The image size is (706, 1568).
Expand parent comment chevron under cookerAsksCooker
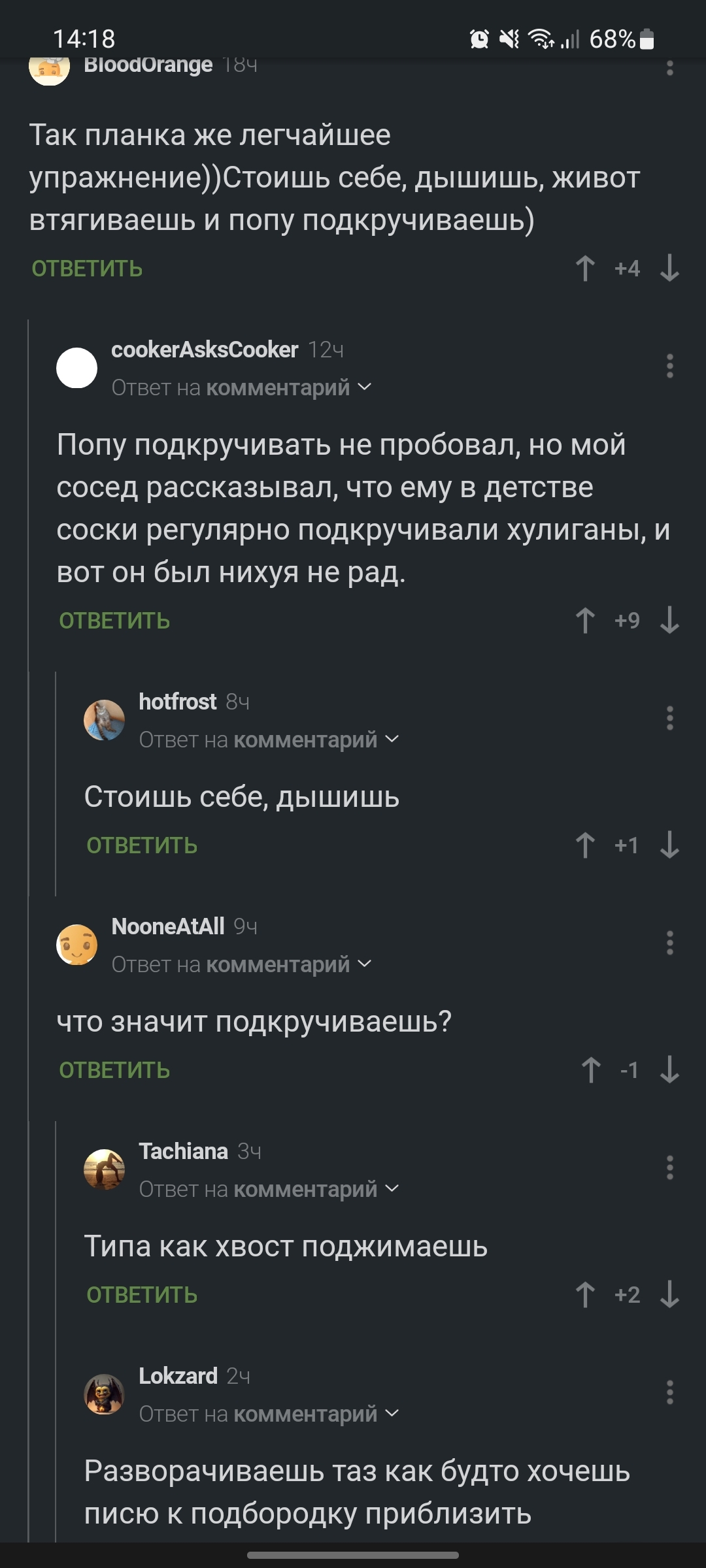click(x=365, y=387)
